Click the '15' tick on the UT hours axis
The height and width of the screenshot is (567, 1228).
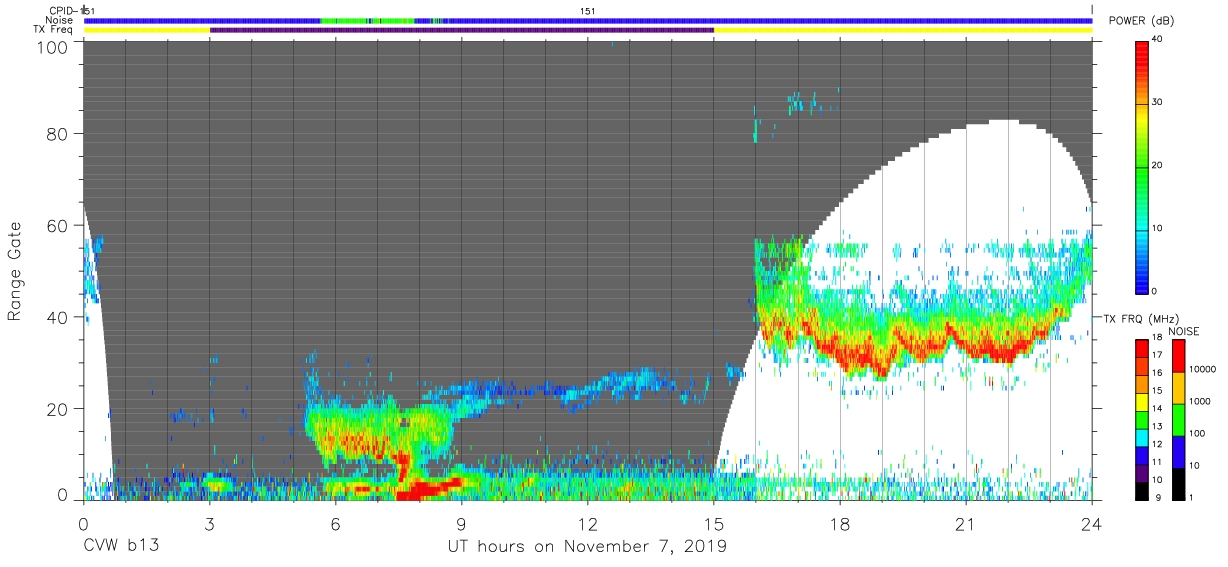click(714, 523)
